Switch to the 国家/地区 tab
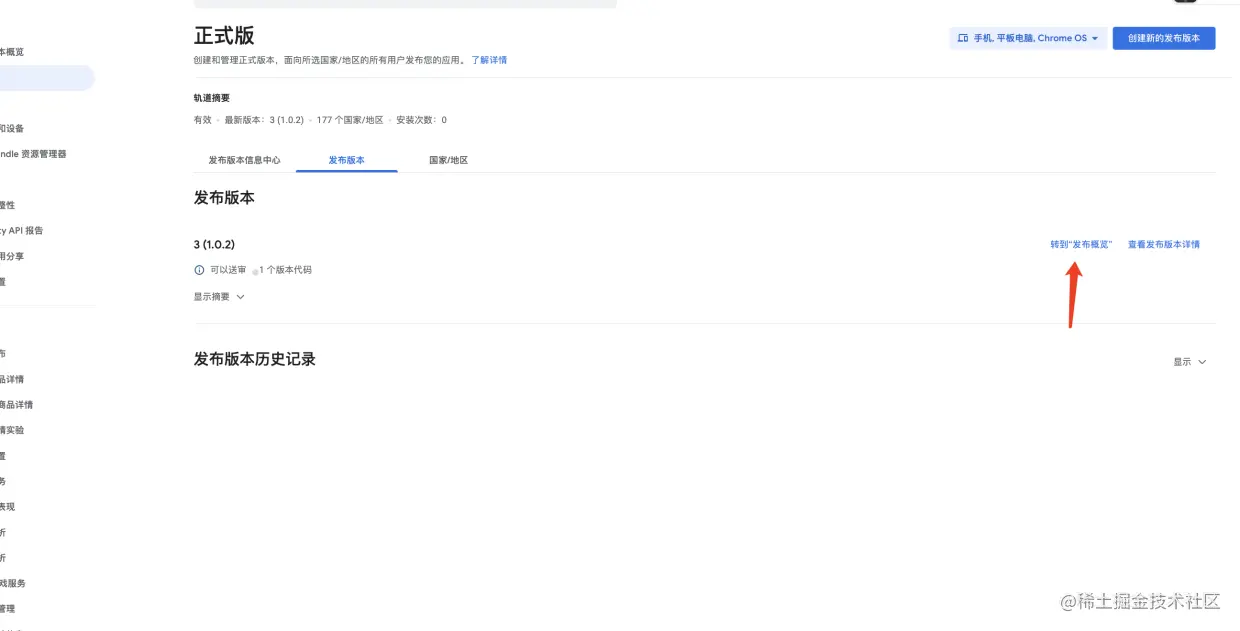Image resolution: width=1240 pixels, height=631 pixels. point(449,160)
